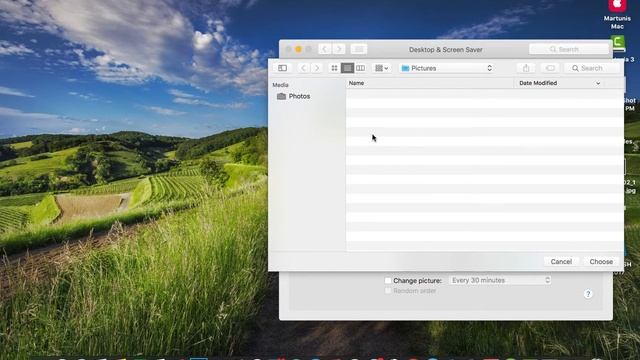This screenshot has height=360, width=640.
Task: Switch file dialog to icon view
Action: (334, 68)
